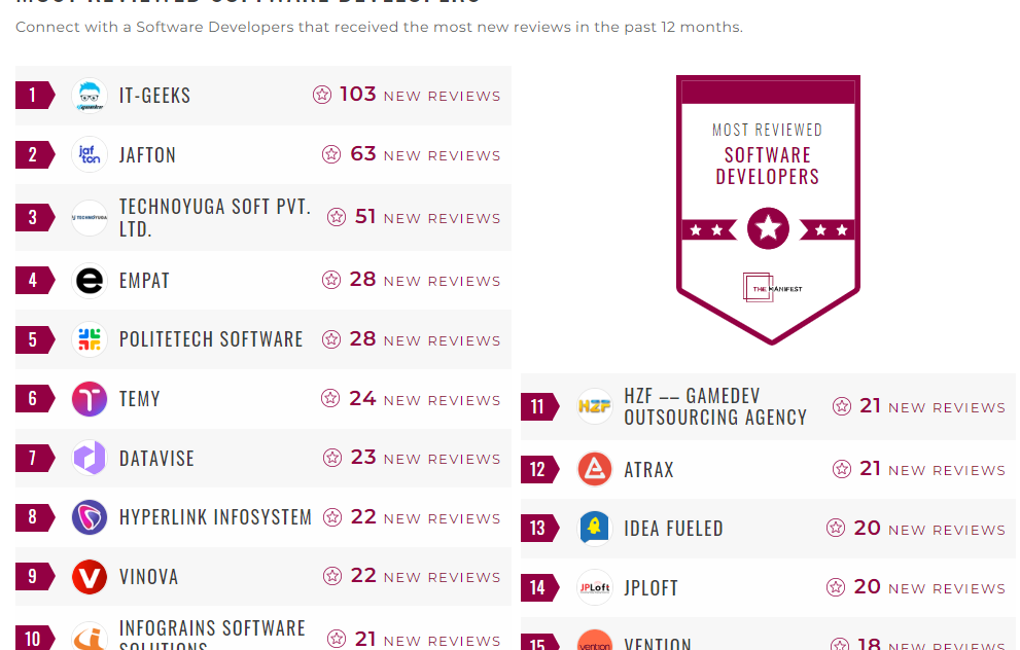Click the Jafton logo icon
The width and height of the screenshot is (1020, 650).
pos(89,155)
